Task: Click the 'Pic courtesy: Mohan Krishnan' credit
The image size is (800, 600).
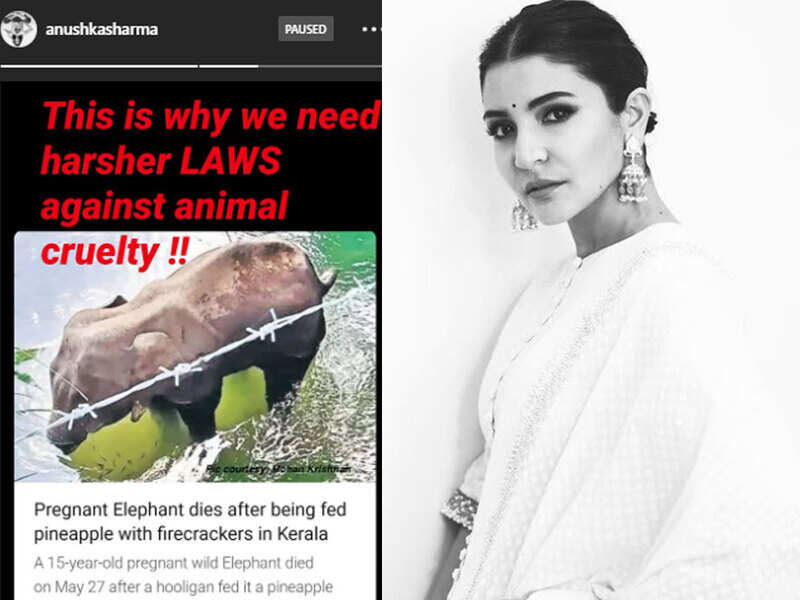Action: [x=279, y=469]
